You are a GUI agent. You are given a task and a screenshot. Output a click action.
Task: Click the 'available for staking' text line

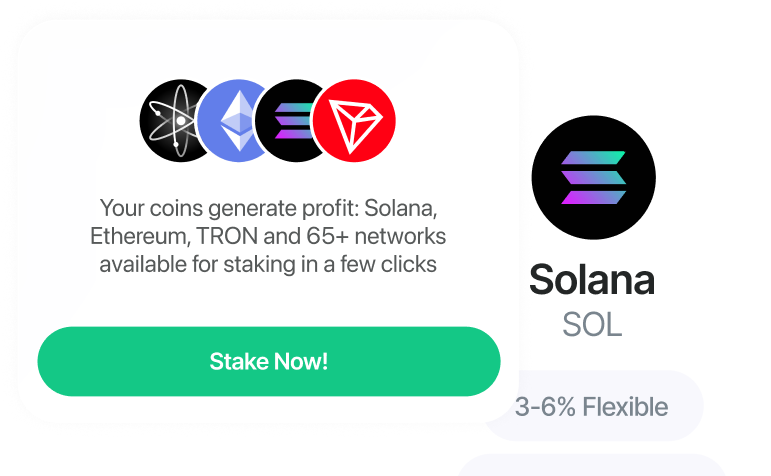point(268,265)
